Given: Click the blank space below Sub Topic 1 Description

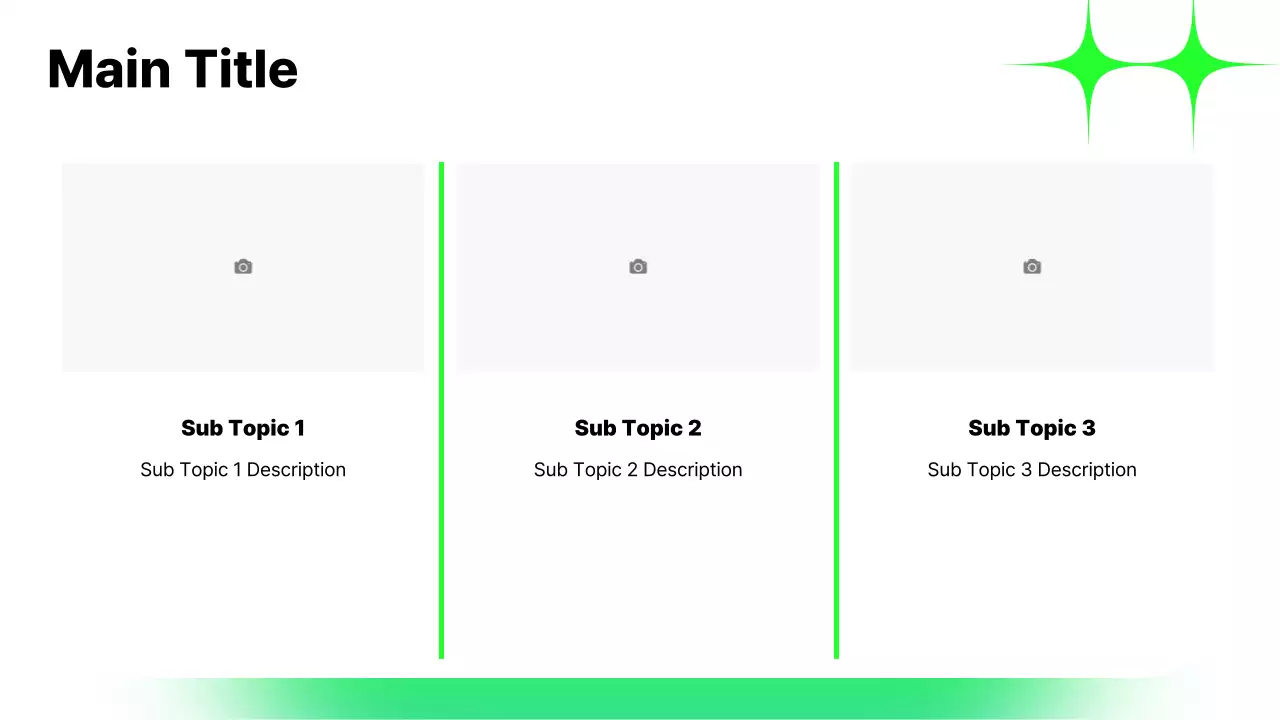Looking at the screenshot, I should [x=243, y=570].
